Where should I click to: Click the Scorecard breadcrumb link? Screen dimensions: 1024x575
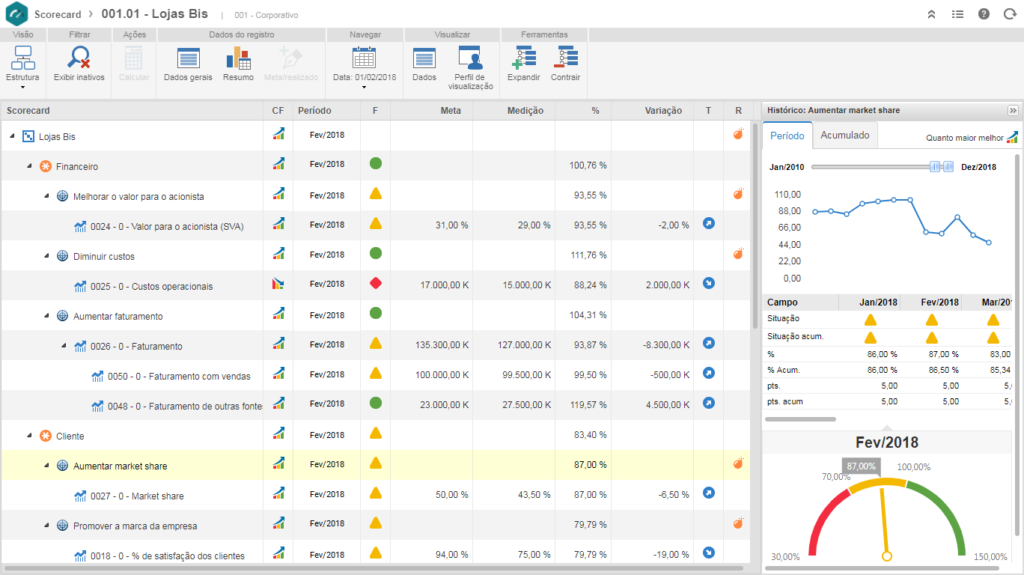[x=57, y=14]
